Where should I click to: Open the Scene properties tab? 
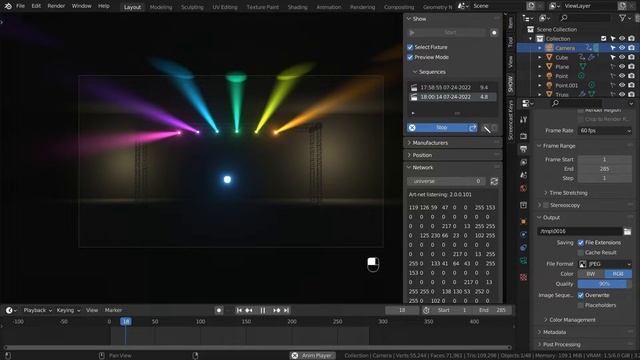[x=524, y=175]
